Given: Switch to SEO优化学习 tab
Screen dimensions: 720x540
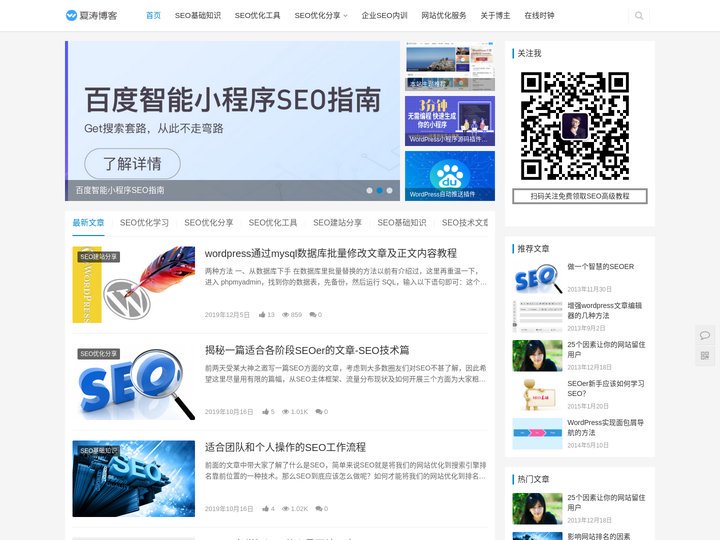Looking at the screenshot, I should [144, 223].
